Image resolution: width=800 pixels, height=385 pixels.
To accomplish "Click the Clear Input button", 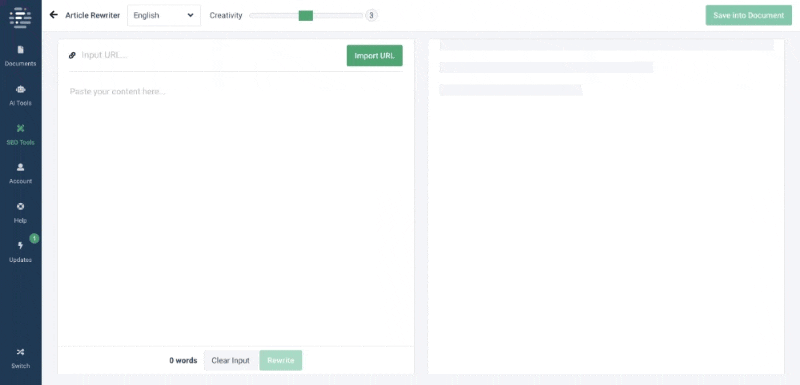I will 231,361.
